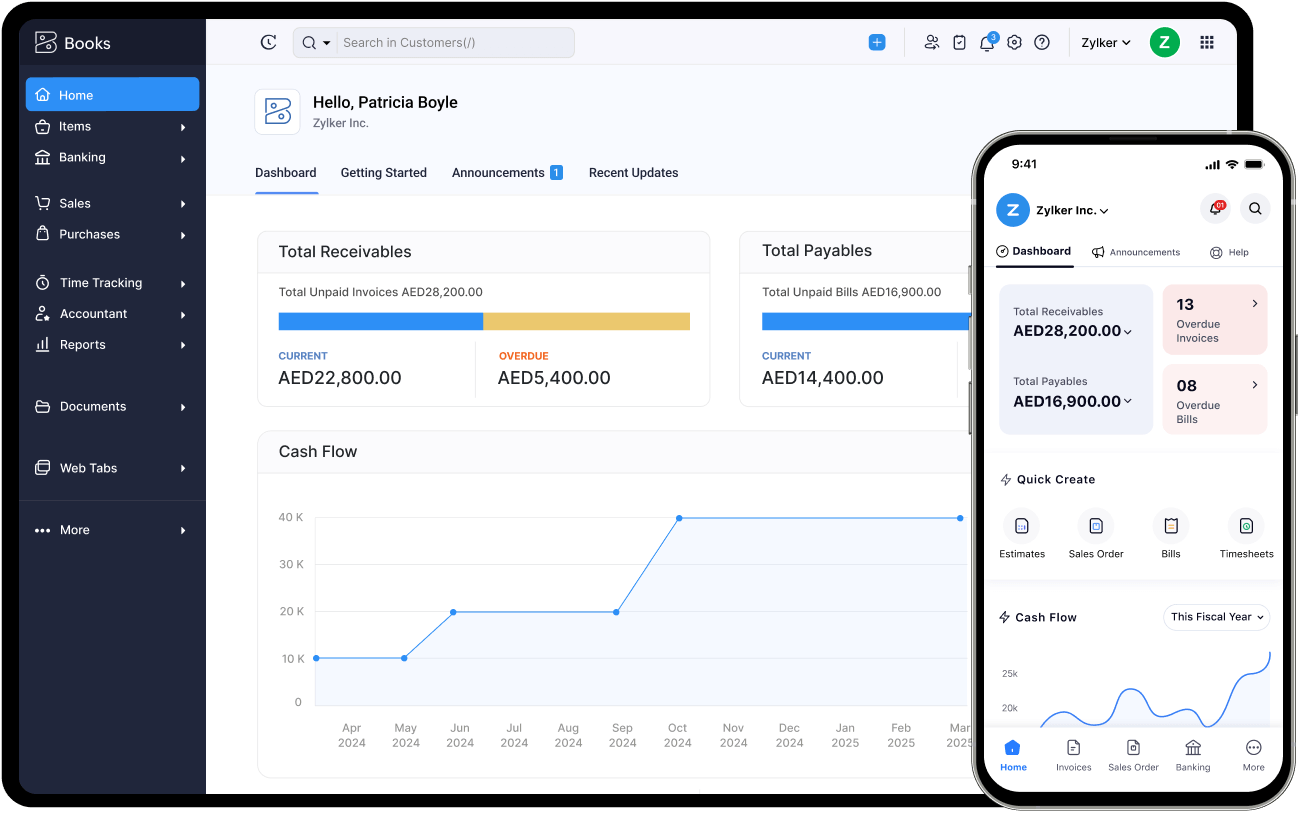The image size is (1300, 815).
Task: Open Zoho Books settings gear icon
Action: (1014, 42)
